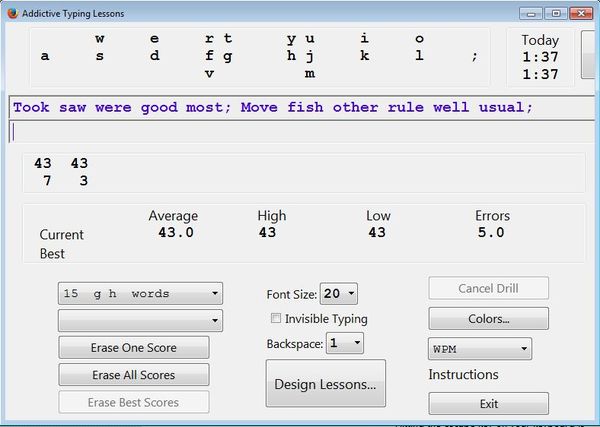Click the letter 'm' in the keyboard map
Screen dimensions: 600x427
[310, 73]
